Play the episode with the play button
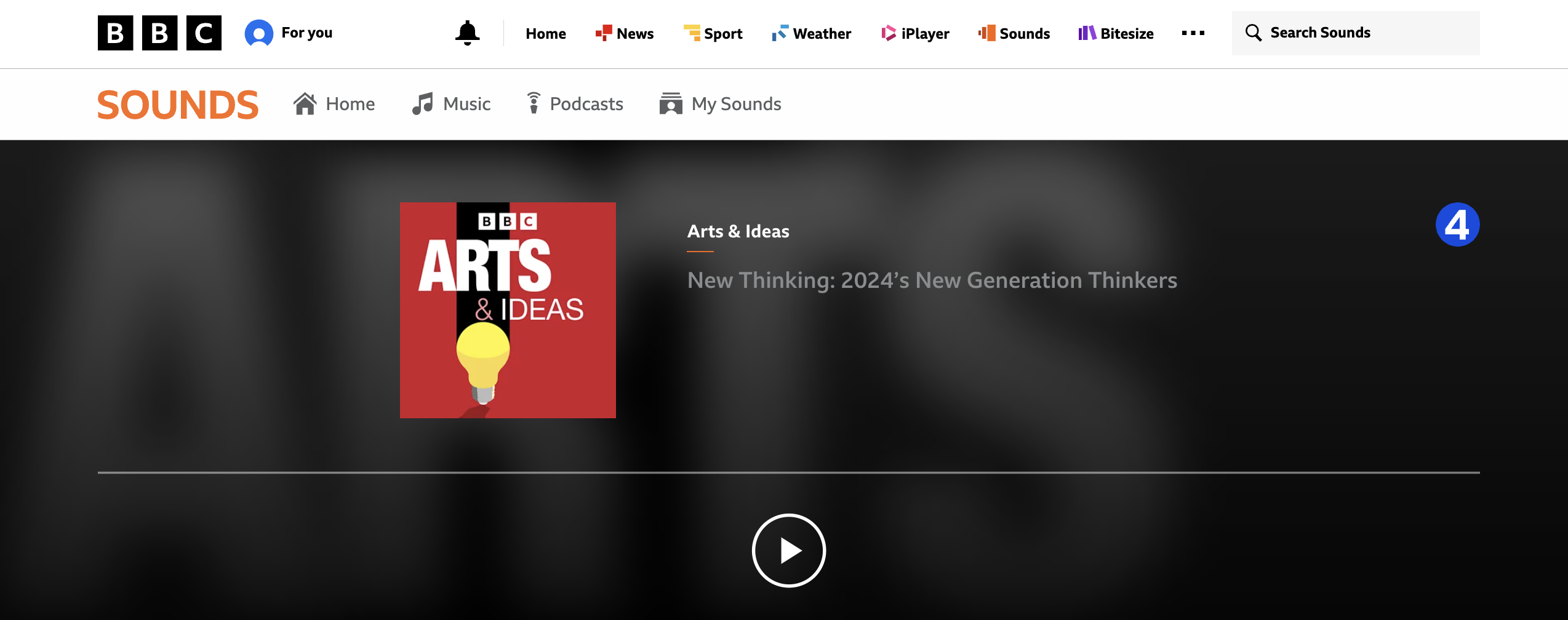This screenshot has width=1568, height=620. click(x=789, y=550)
